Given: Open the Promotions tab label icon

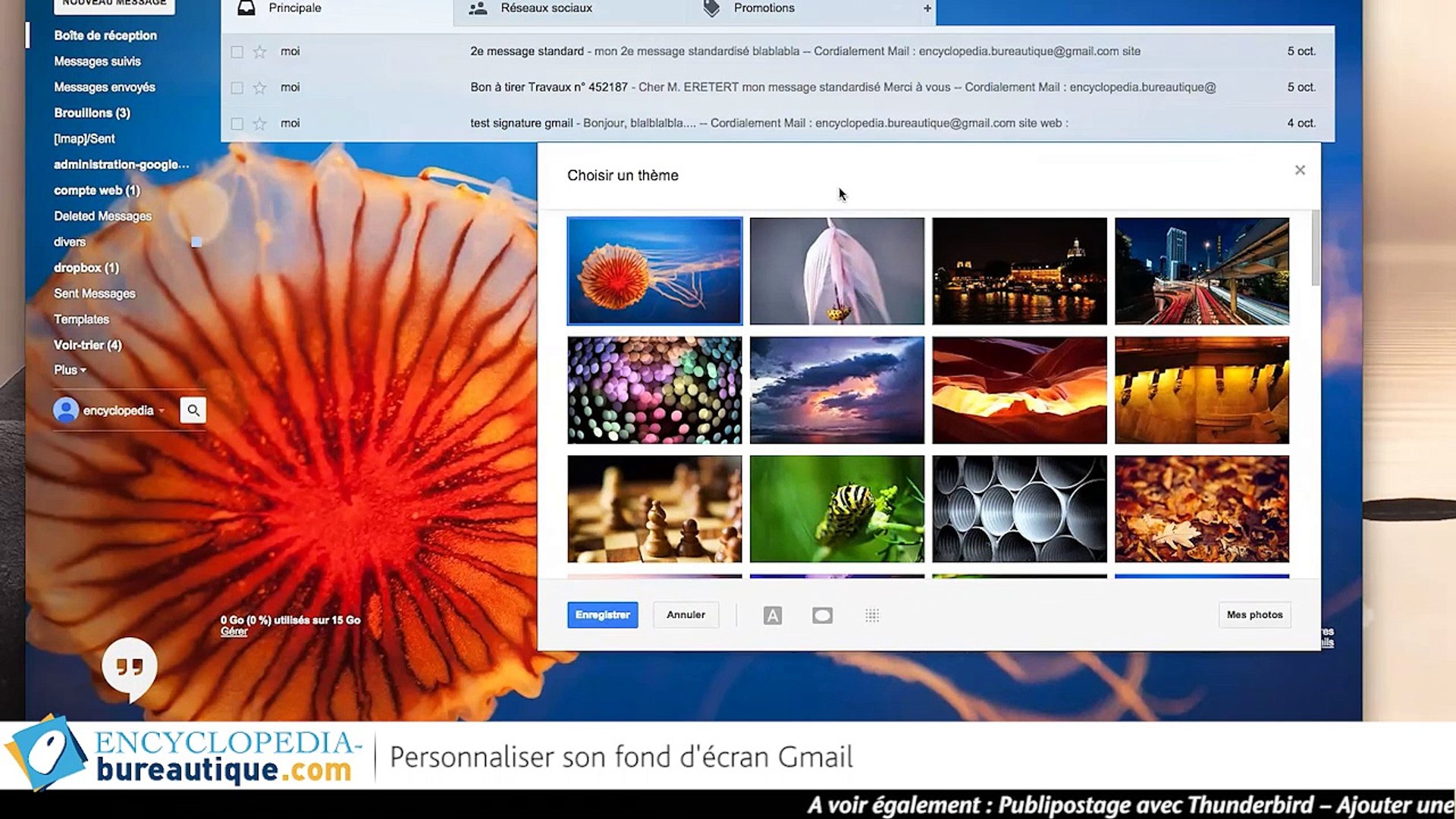Looking at the screenshot, I should coord(711,8).
